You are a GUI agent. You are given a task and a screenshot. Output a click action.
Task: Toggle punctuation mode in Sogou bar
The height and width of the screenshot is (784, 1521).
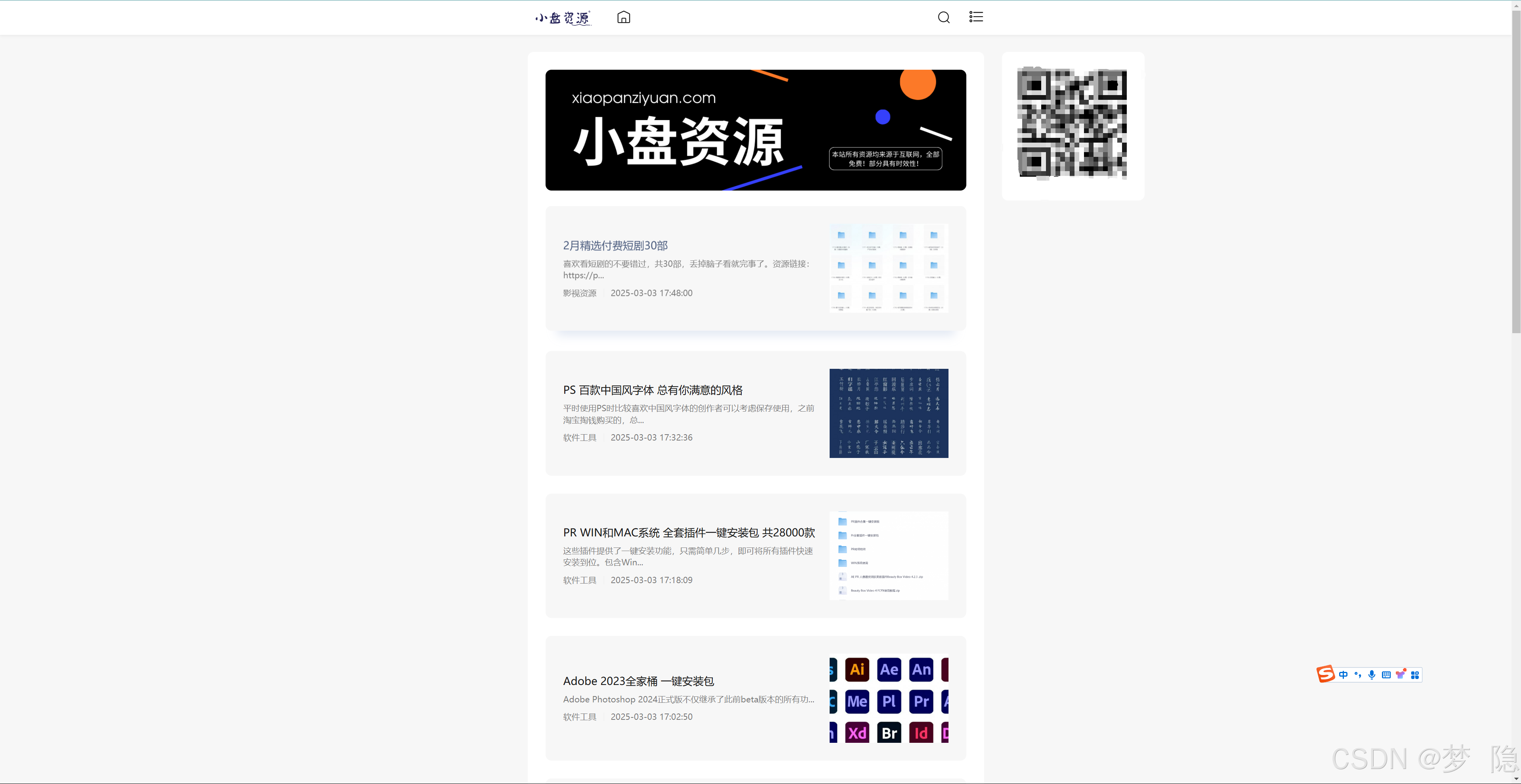tap(1357, 675)
